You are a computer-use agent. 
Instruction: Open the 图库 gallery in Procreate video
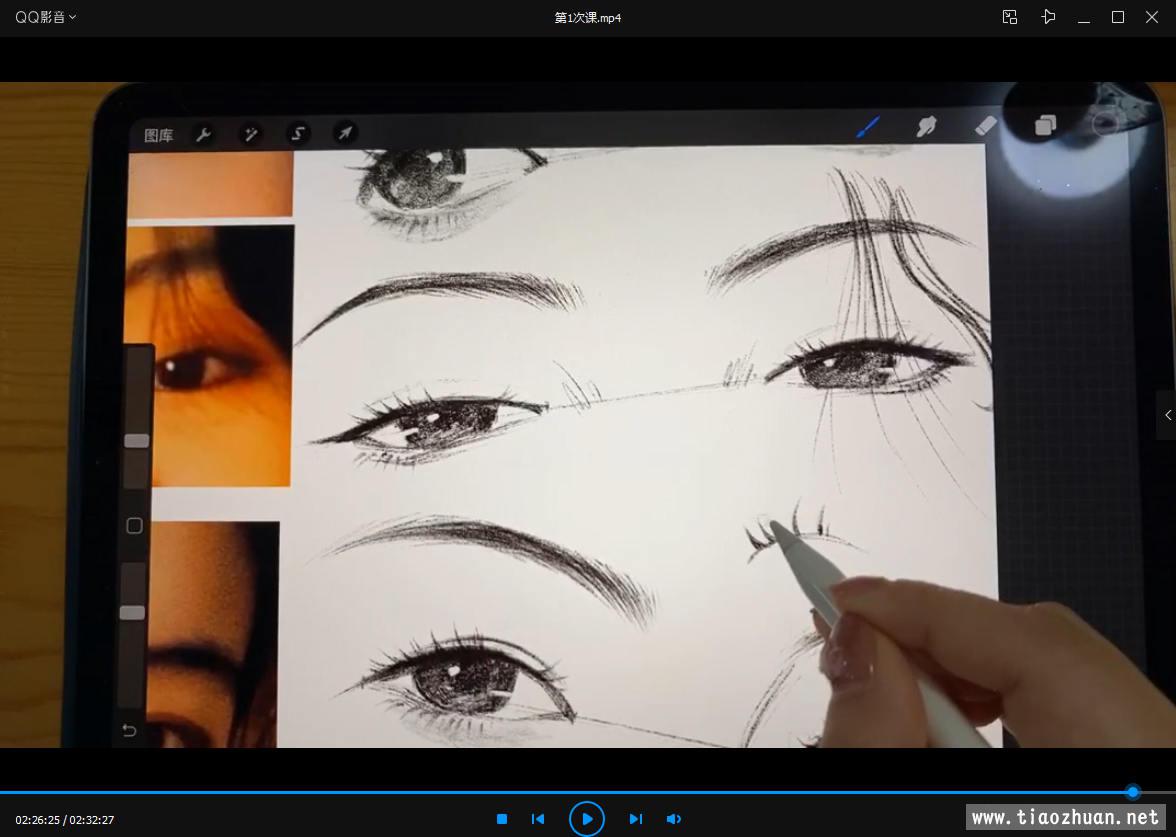tap(158, 135)
